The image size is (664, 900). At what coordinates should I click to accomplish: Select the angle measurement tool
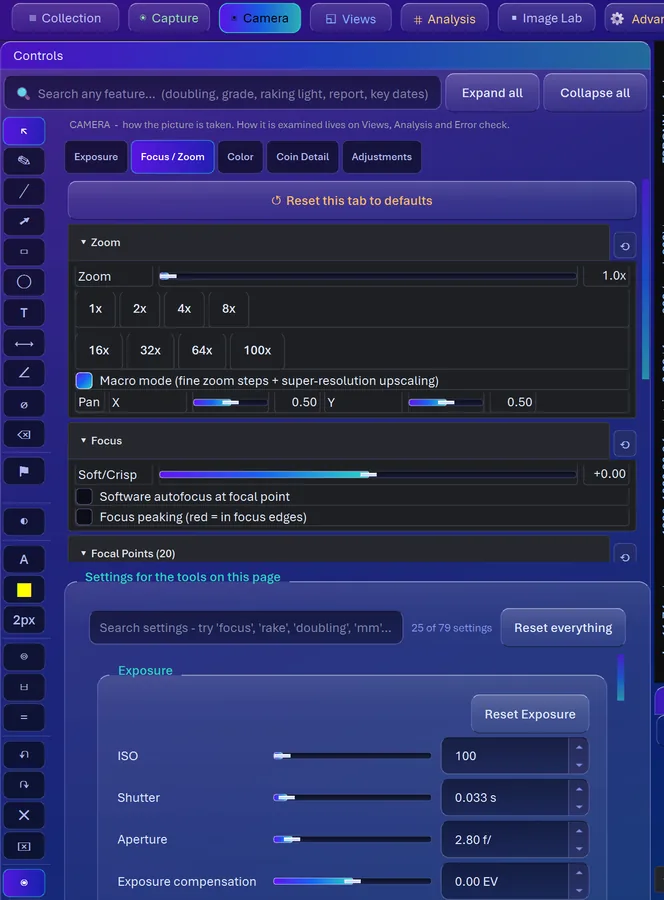pyautogui.click(x=24, y=374)
